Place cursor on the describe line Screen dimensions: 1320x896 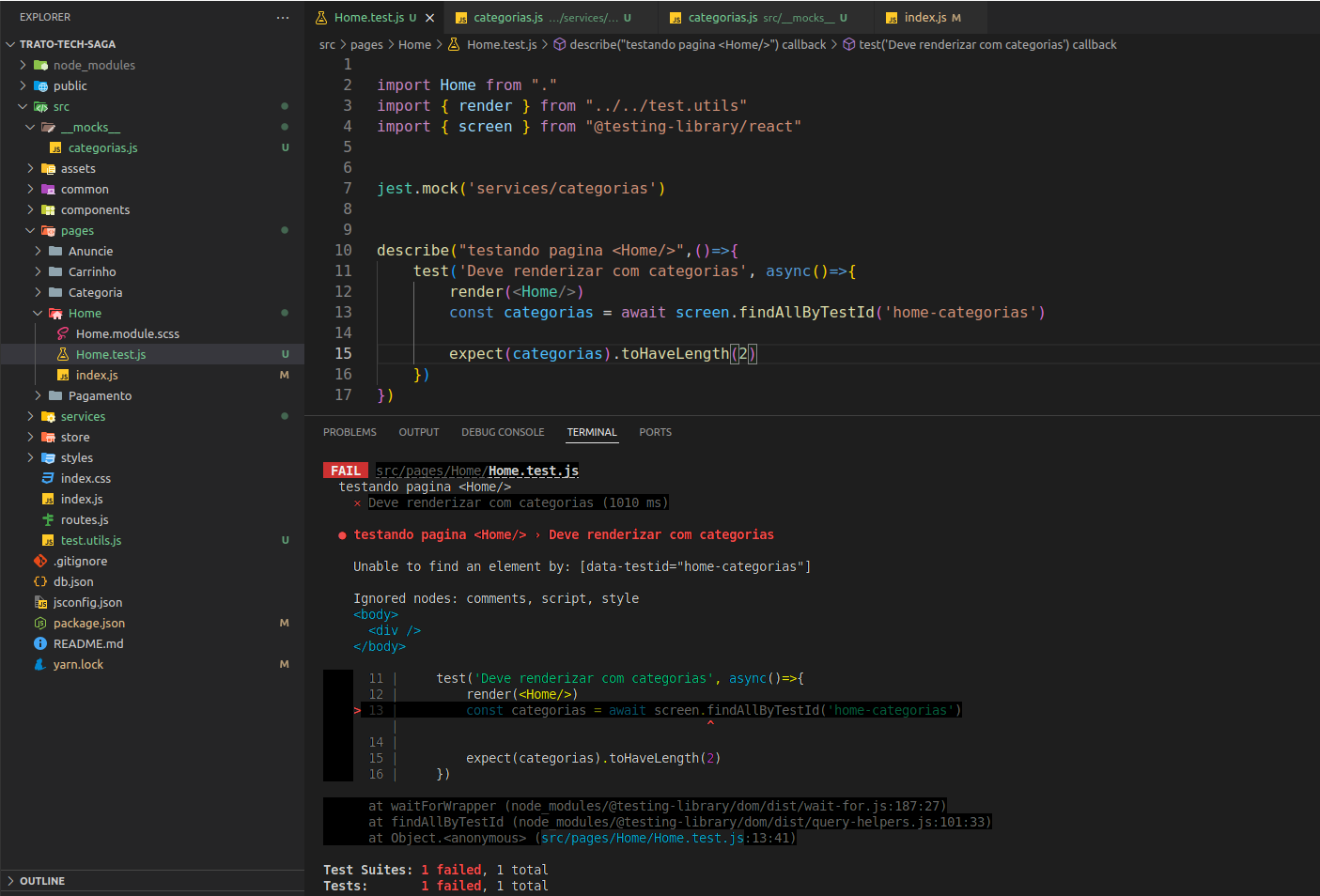coord(557,250)
